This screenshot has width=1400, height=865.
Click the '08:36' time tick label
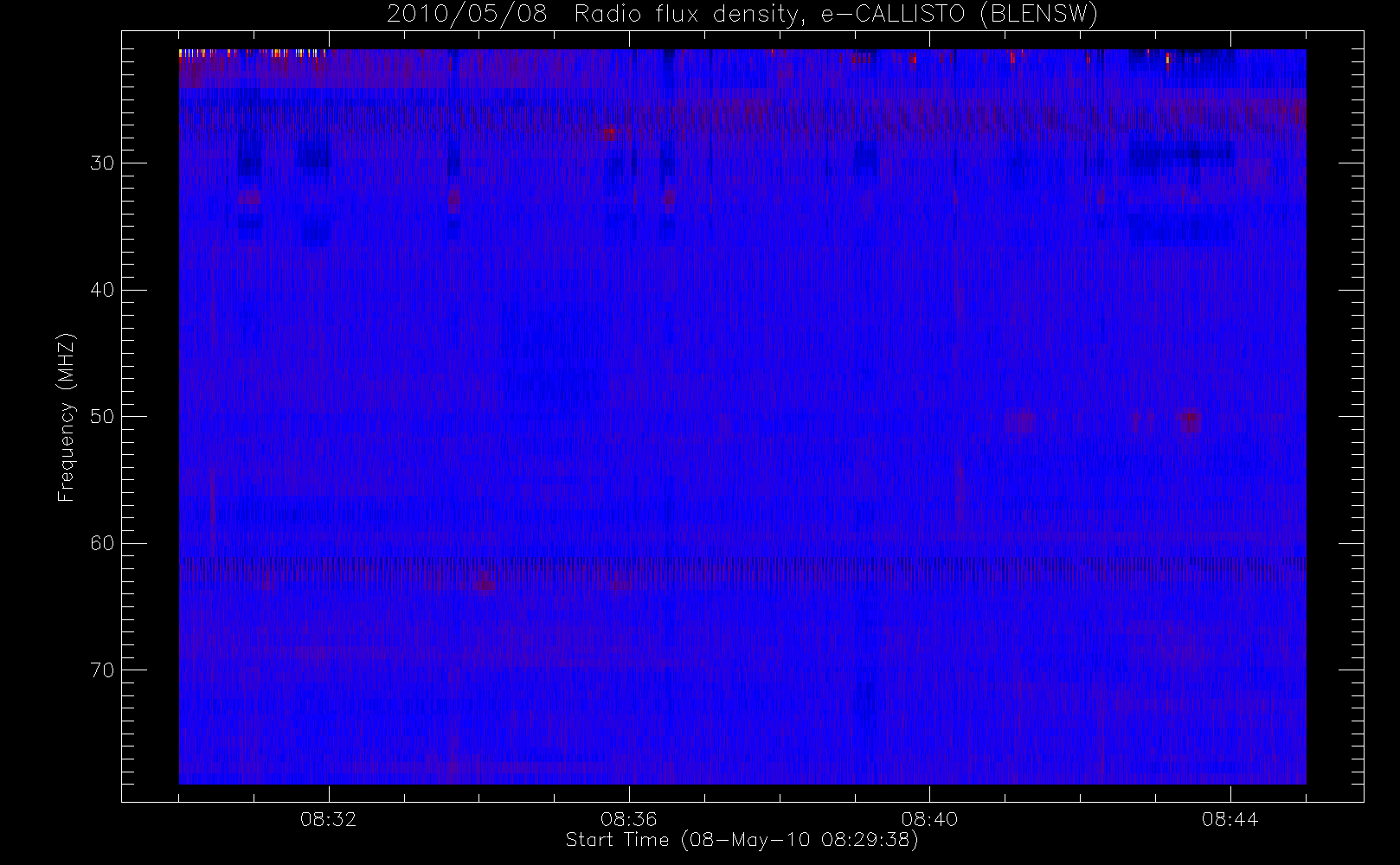(x=629, y=819)
